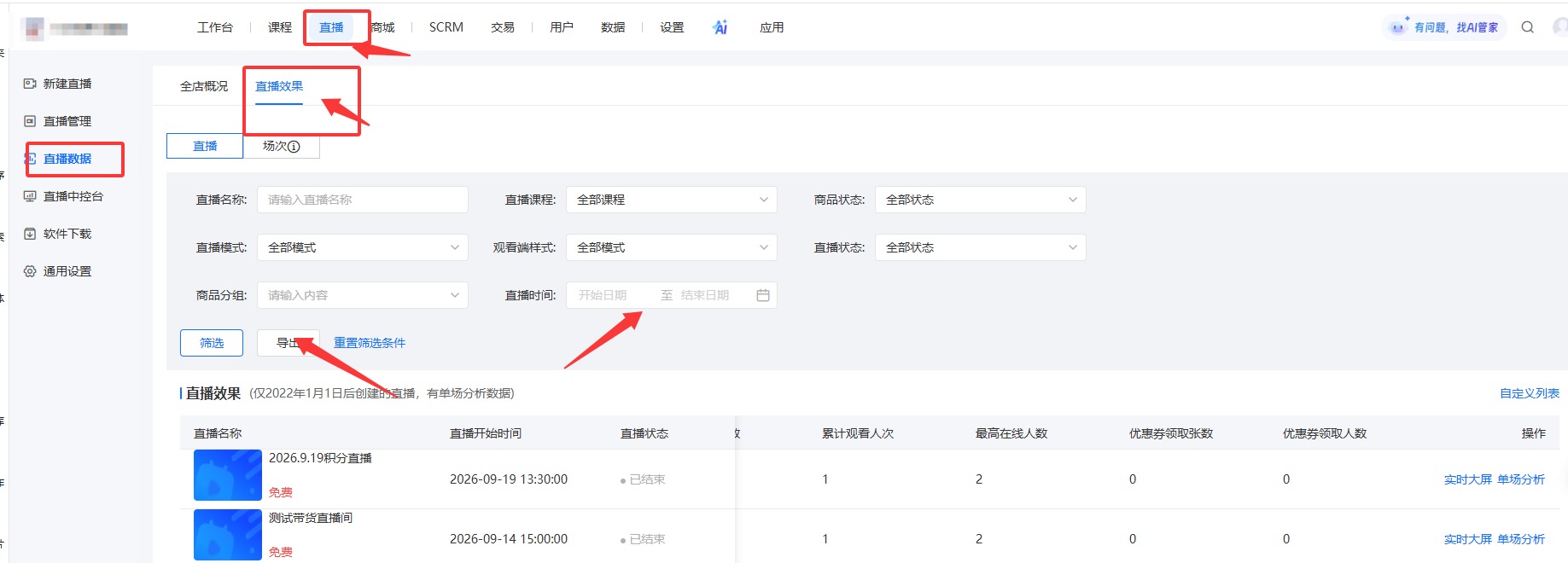The image size is (1568, 563).
Task: Open 单场分析 for 测试带货直播间
Action: (1521, 539)
